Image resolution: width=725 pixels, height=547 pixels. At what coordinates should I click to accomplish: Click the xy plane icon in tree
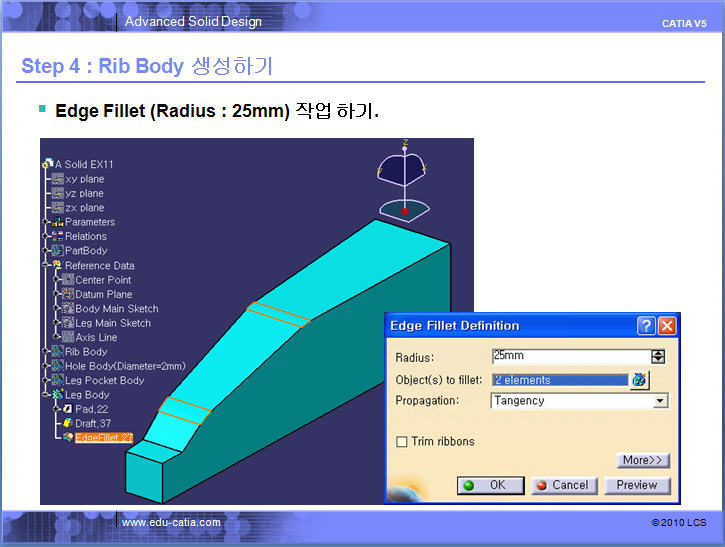tap(57, 179)
